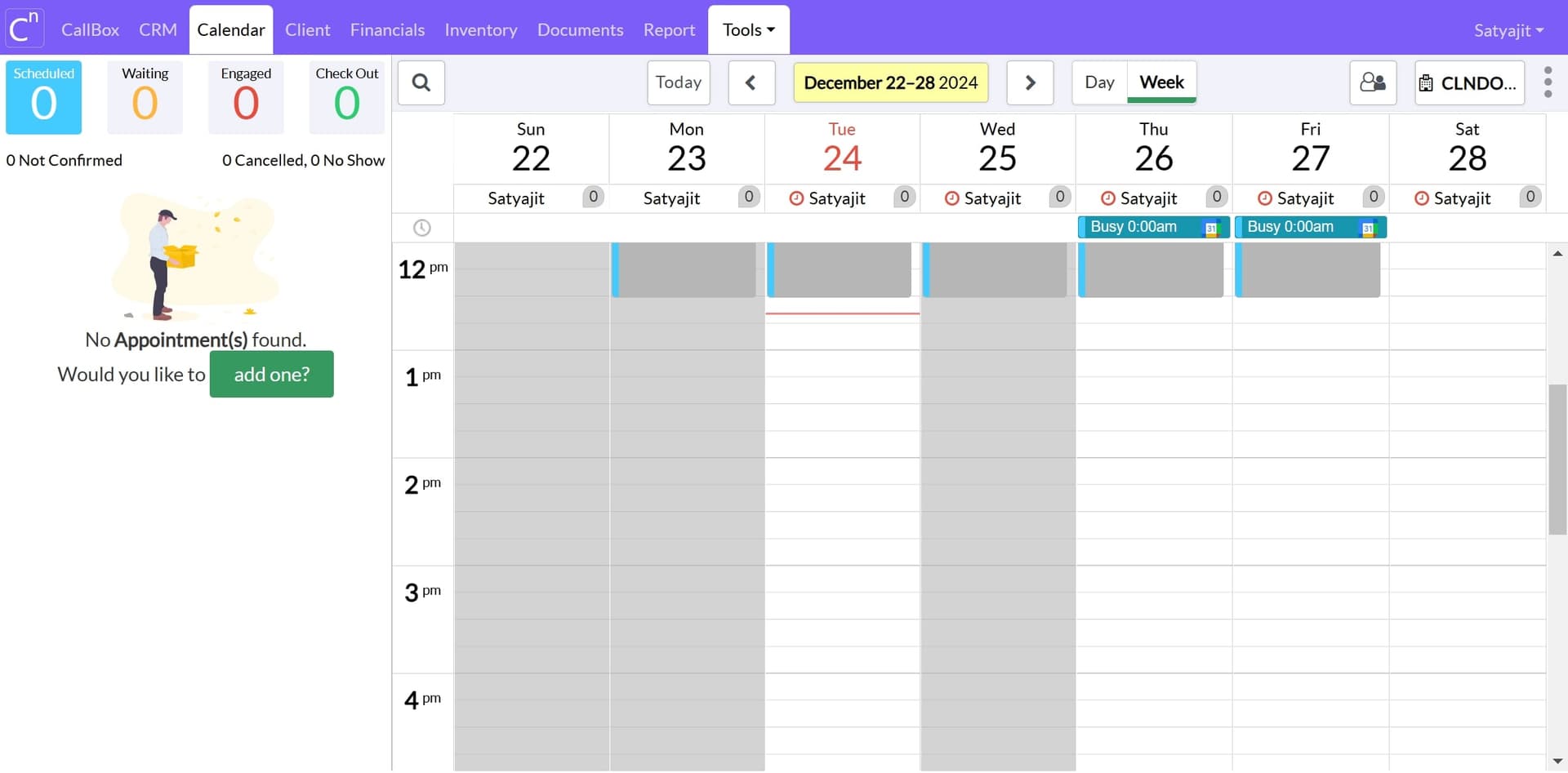Open the vertical three-dots options menu

coord(1548,82)
